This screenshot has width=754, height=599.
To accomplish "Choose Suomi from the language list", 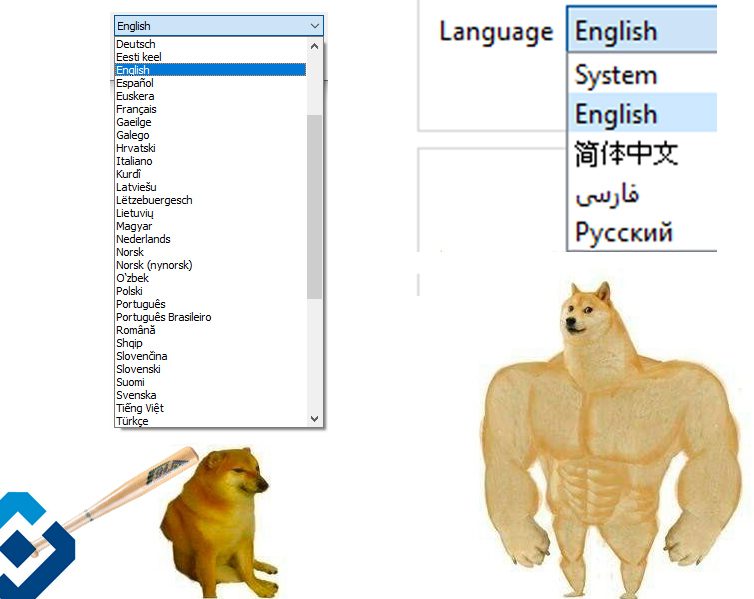I will [211, 381].
